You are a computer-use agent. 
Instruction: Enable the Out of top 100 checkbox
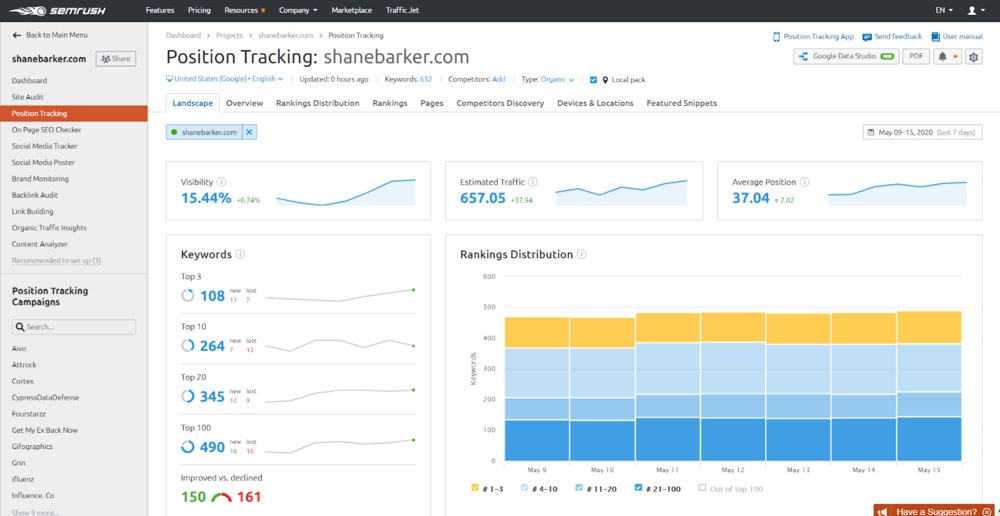[702, 487]
